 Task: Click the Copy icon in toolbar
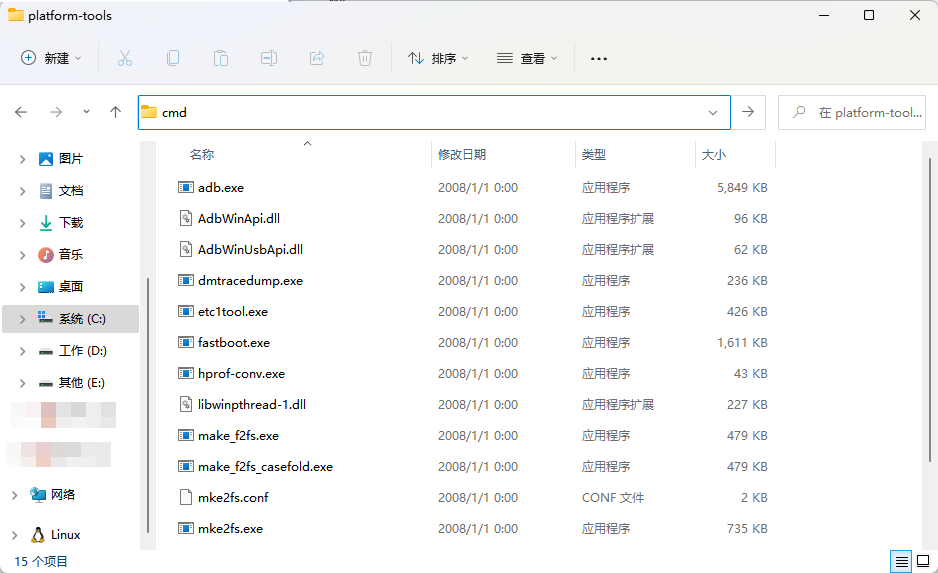(173, 58)
